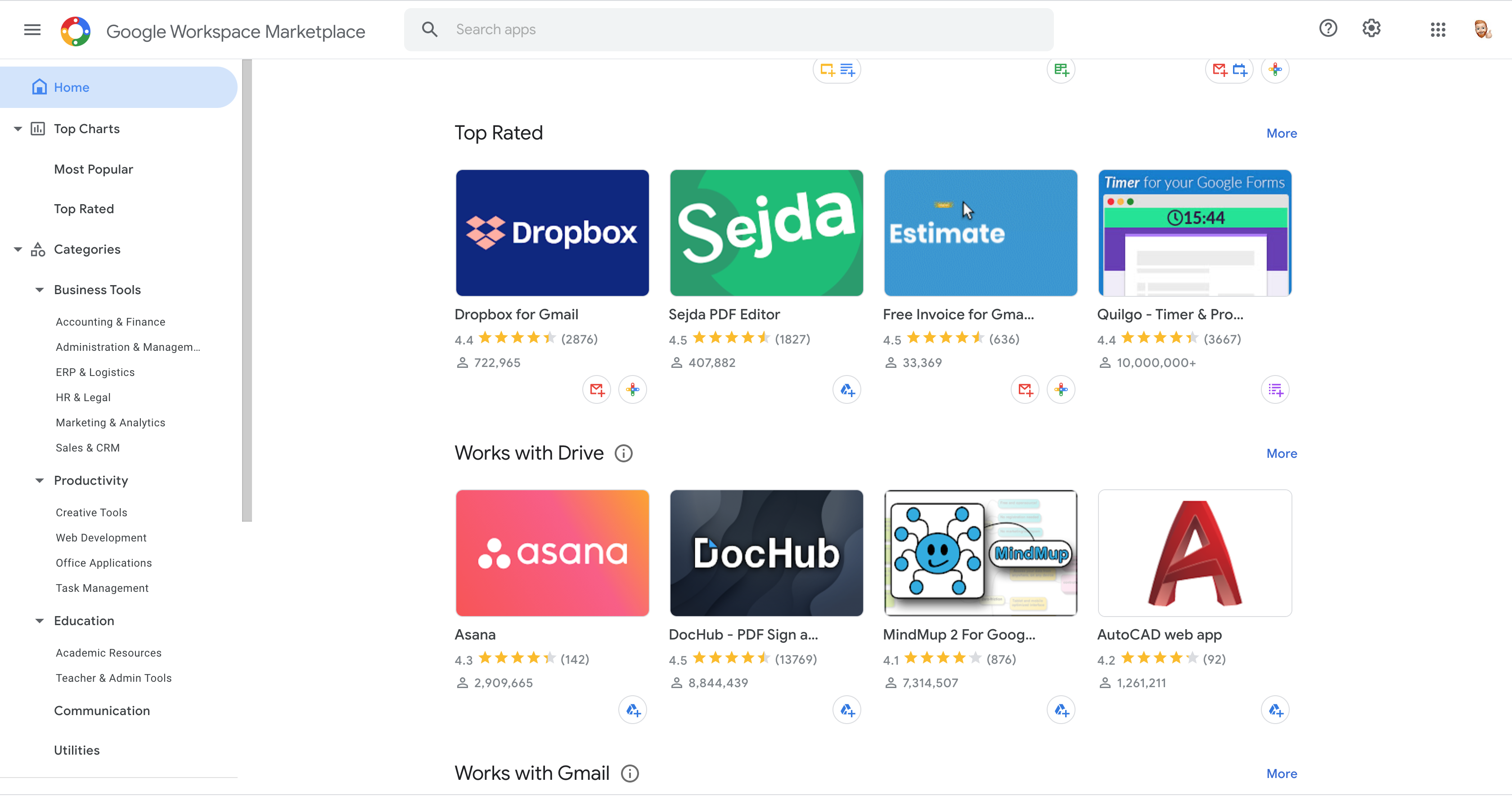The image size is (1512, 796).
Task: Click the Drive icon under AutoCAD web app
Action: pyautogui.click(x=1275, y=711)
